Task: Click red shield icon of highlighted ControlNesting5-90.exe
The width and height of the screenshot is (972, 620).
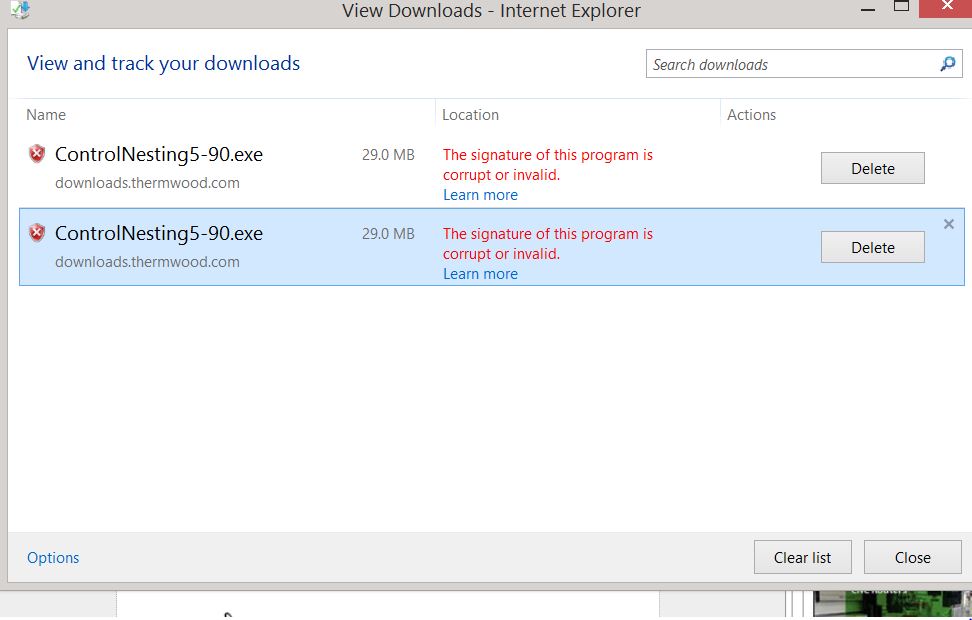Action: click(x=37, y=233)
